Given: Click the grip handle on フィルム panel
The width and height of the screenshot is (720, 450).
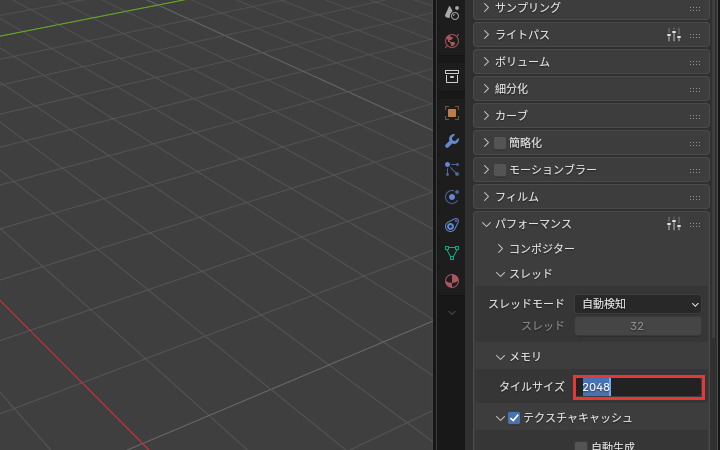Looking at the screenshot, I should coord(695,197).
